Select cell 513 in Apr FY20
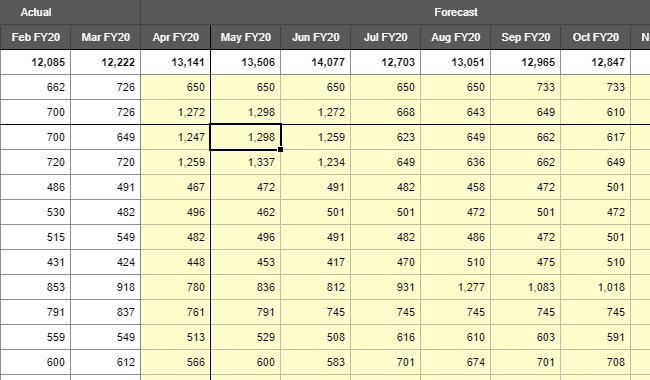The height and width of the screenshot is (380, 650). coord(176,337)
